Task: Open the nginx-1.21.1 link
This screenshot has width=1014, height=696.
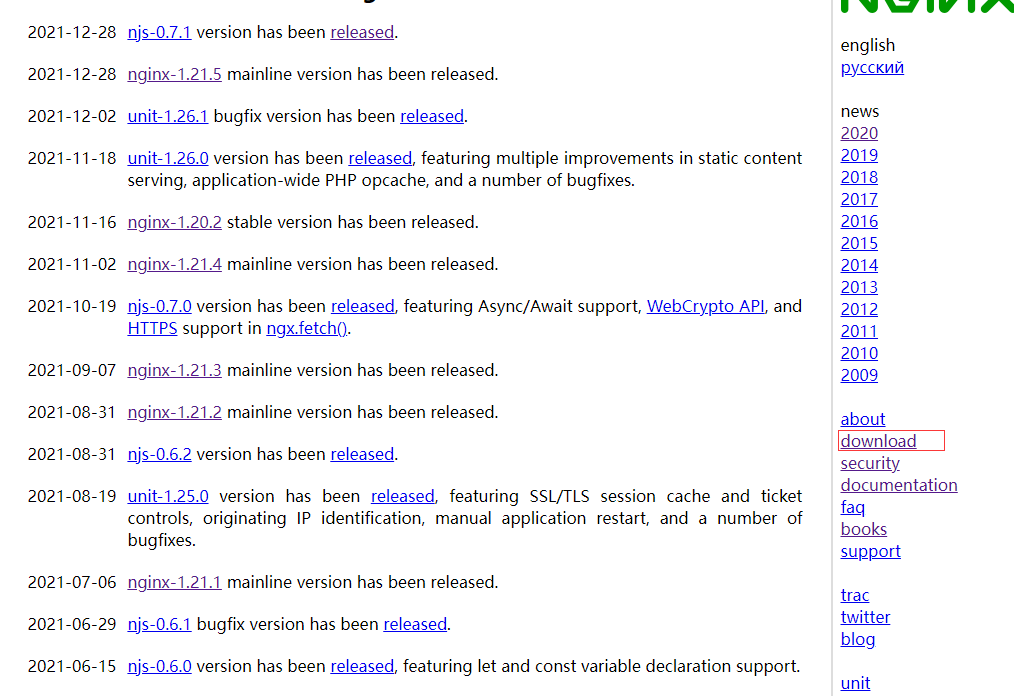Action: tap(175, 583)
